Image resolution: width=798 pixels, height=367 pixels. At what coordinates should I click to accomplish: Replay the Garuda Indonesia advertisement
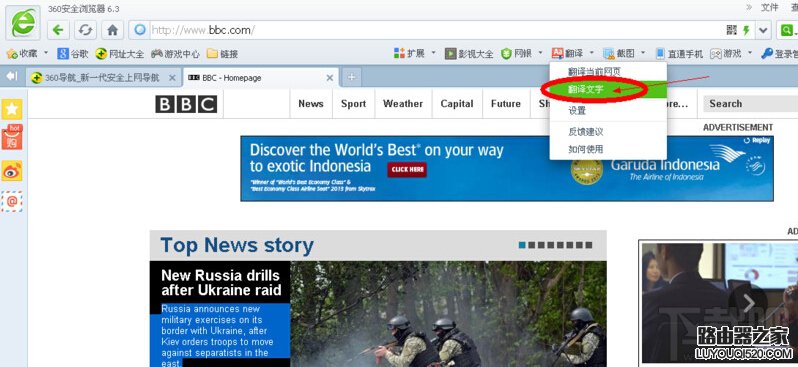(757, 140)
